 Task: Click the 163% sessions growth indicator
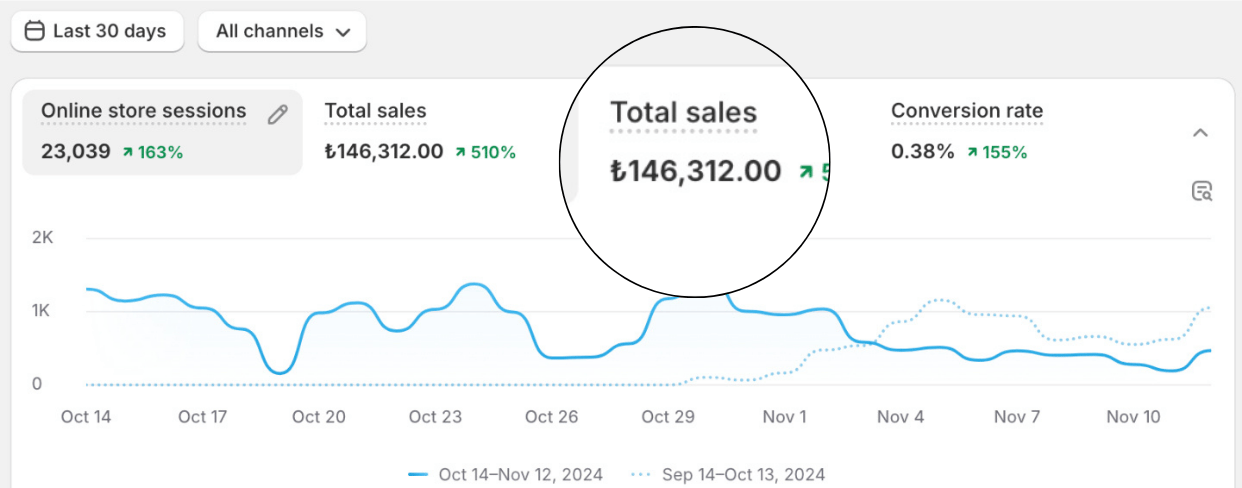coord(152,152)
